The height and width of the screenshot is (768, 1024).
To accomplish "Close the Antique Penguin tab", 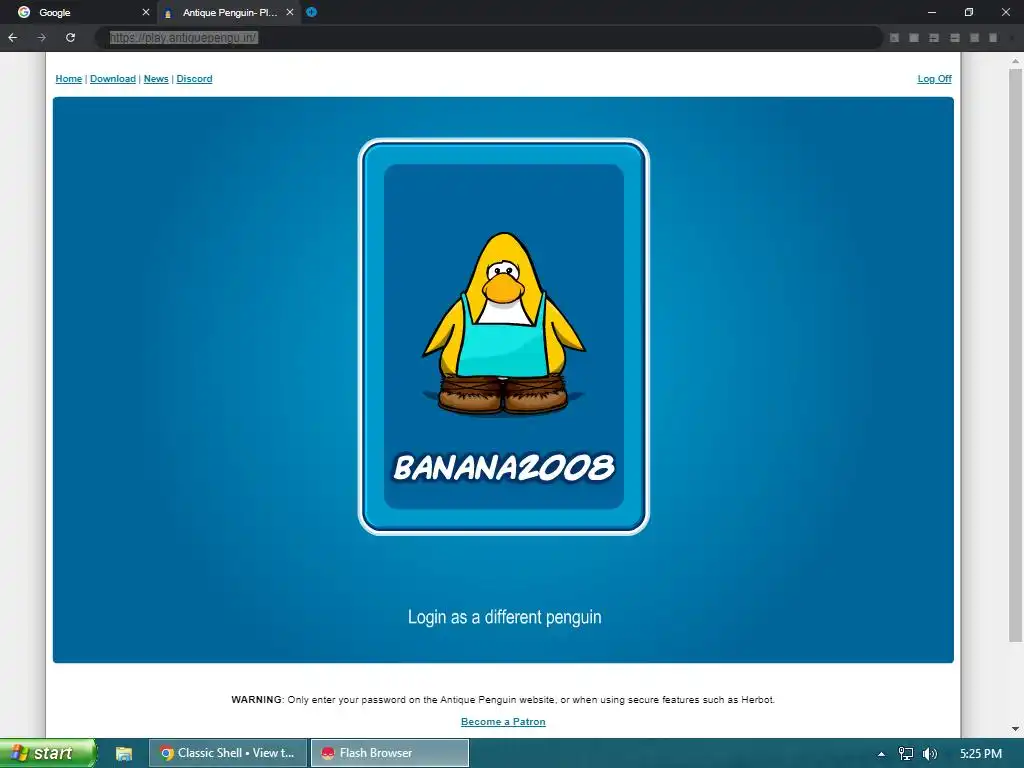I will tap(290, 12).
